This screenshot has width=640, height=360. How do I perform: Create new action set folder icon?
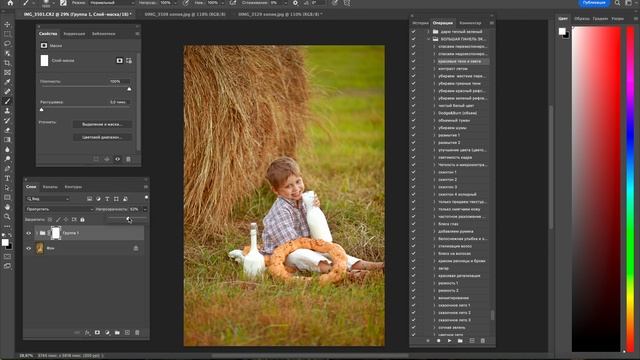tap(460, 341)
